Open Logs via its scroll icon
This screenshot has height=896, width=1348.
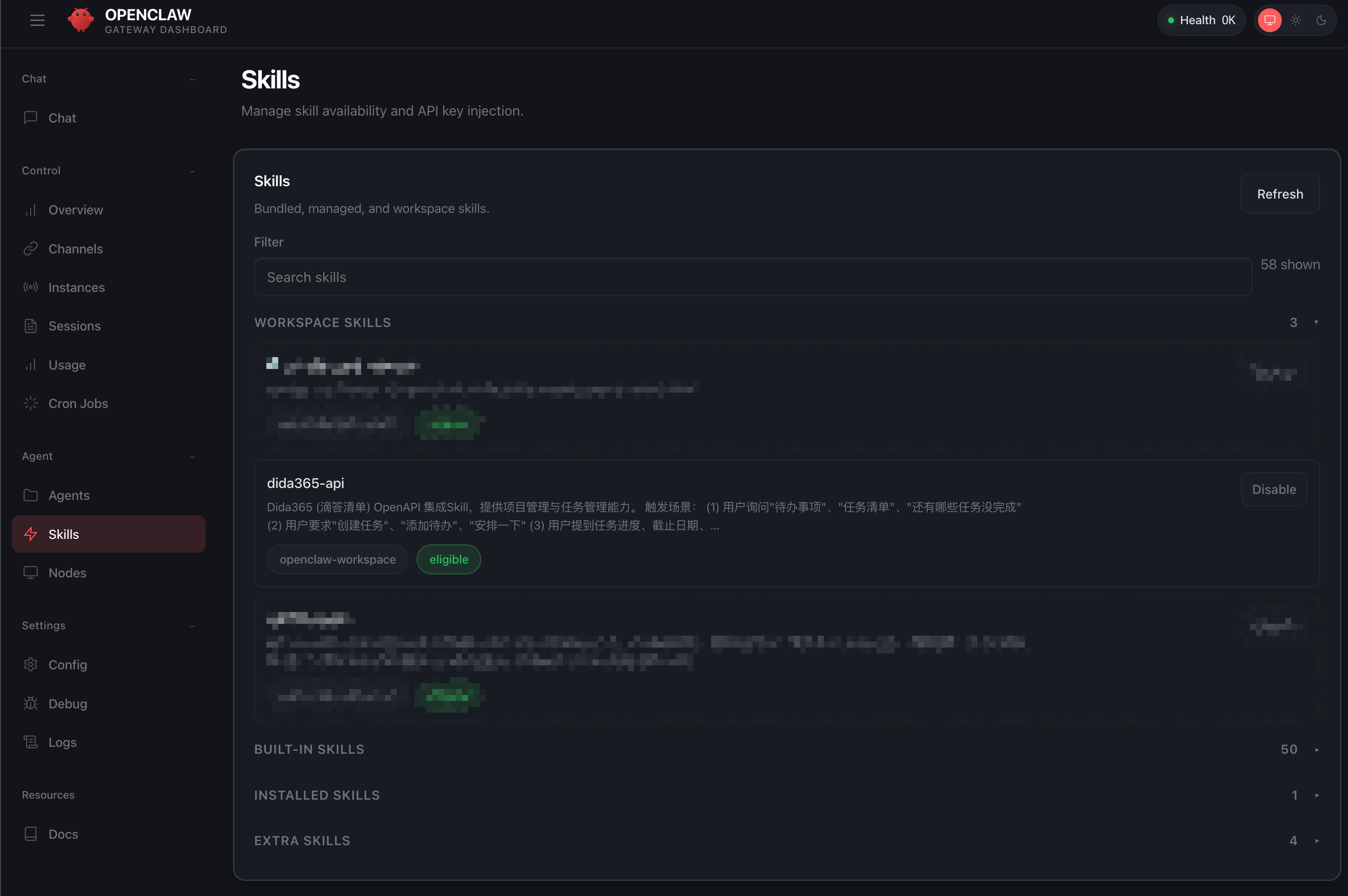click(x=31, y=742)
